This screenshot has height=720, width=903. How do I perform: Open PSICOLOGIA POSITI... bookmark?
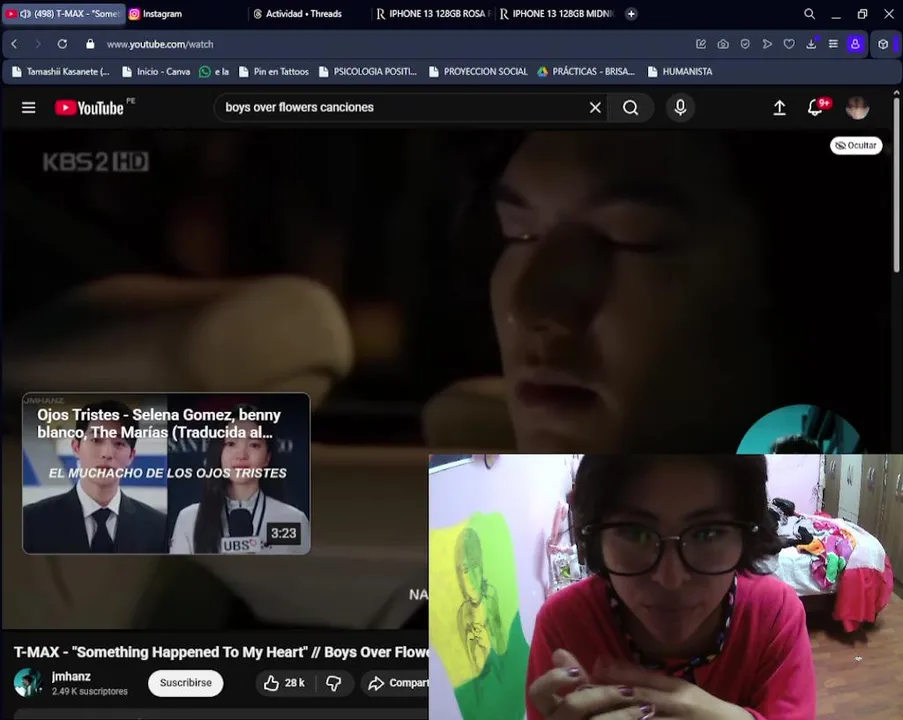click(x=367, y=71)
